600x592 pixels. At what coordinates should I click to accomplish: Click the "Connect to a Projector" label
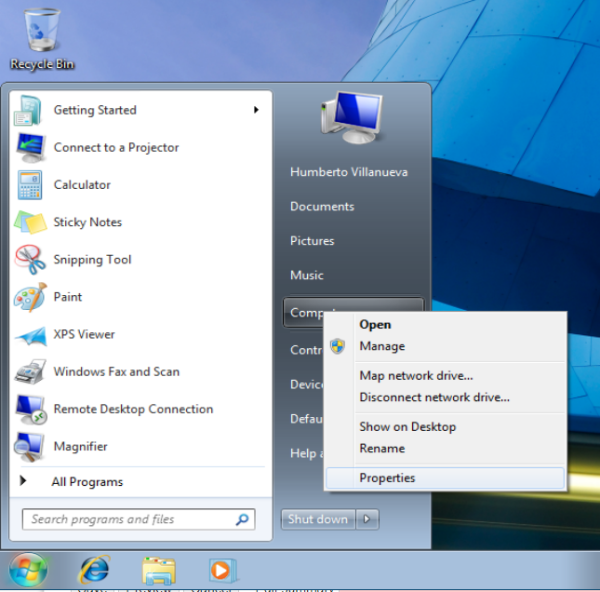click(x=116, y=148)
